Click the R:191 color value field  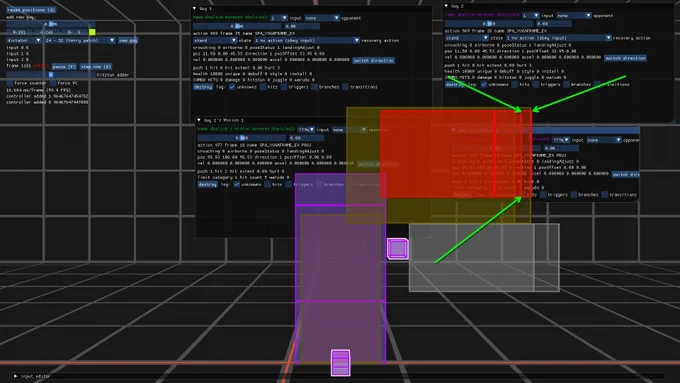point(19,32)
